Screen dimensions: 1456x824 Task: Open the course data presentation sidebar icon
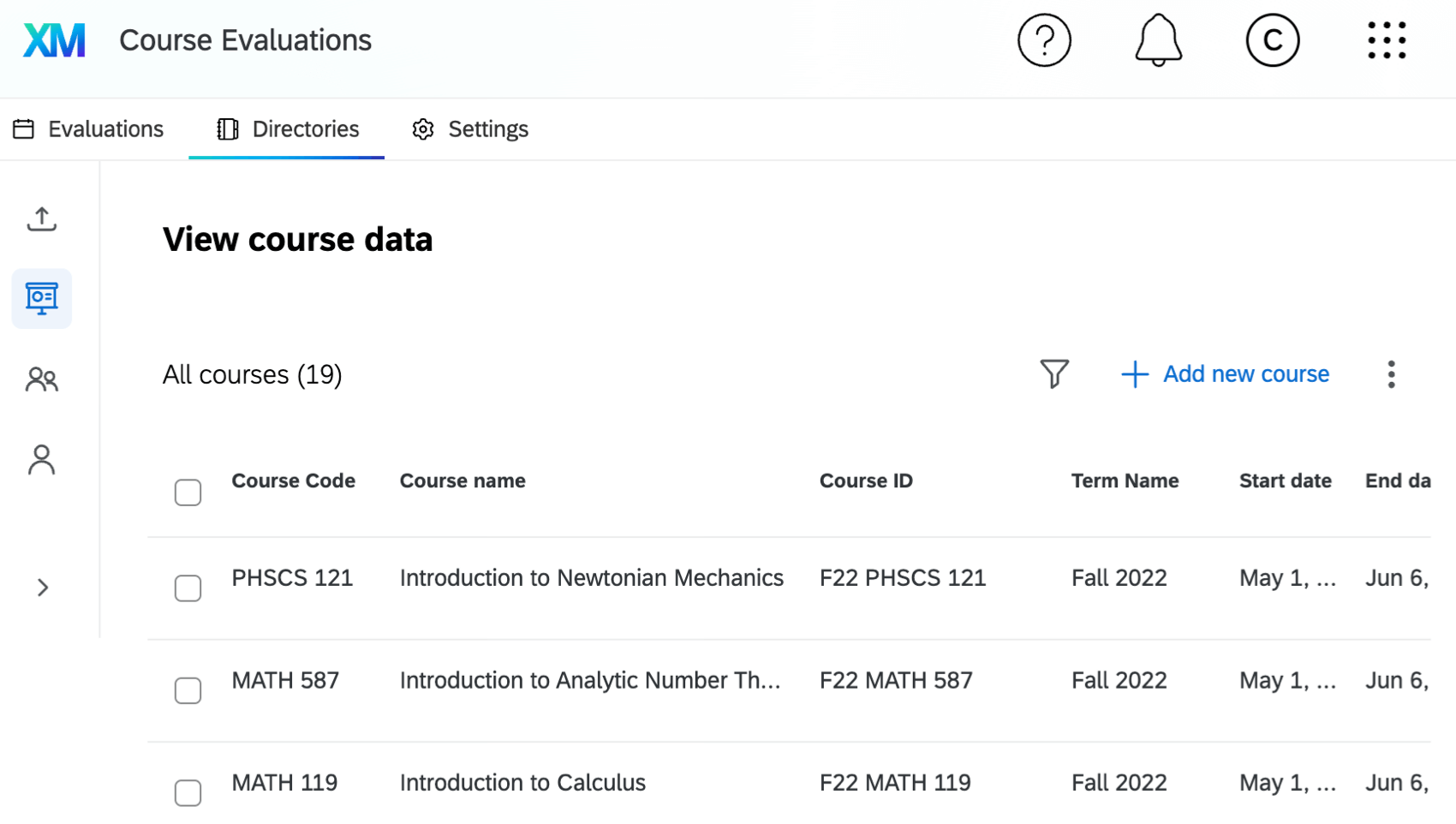[x=41, y=298]
